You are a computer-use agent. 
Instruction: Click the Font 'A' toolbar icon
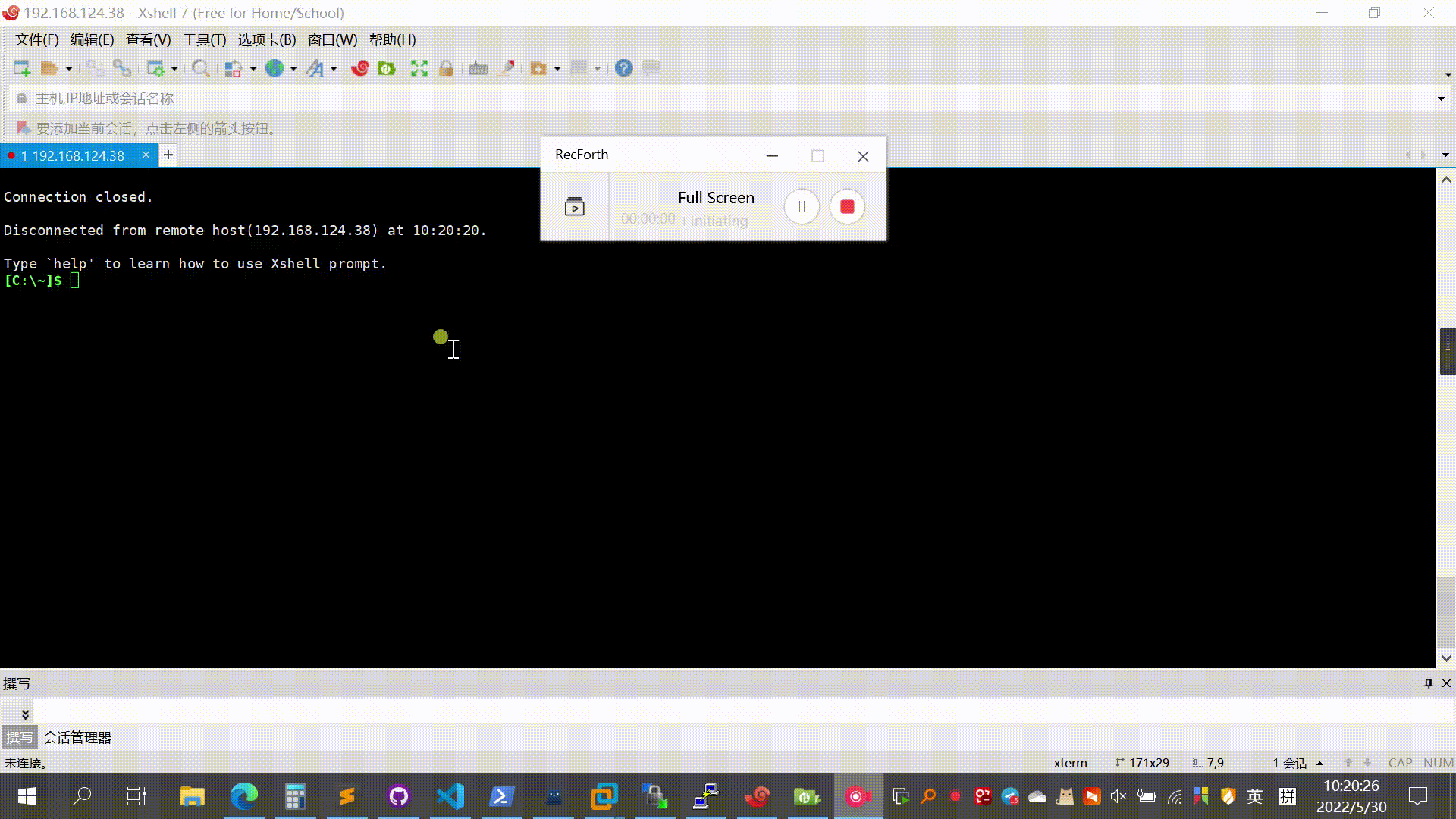coord(315,69)
